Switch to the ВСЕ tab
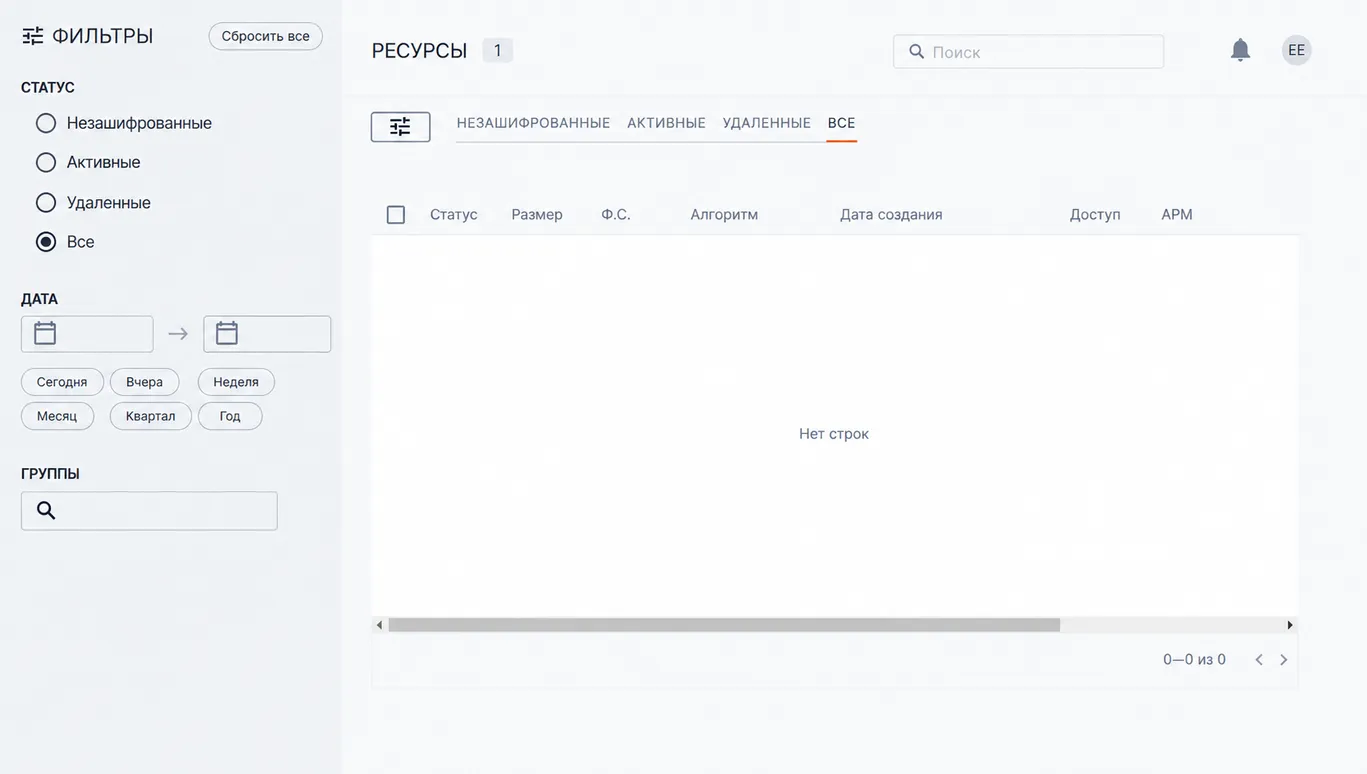 click(841, 123)
